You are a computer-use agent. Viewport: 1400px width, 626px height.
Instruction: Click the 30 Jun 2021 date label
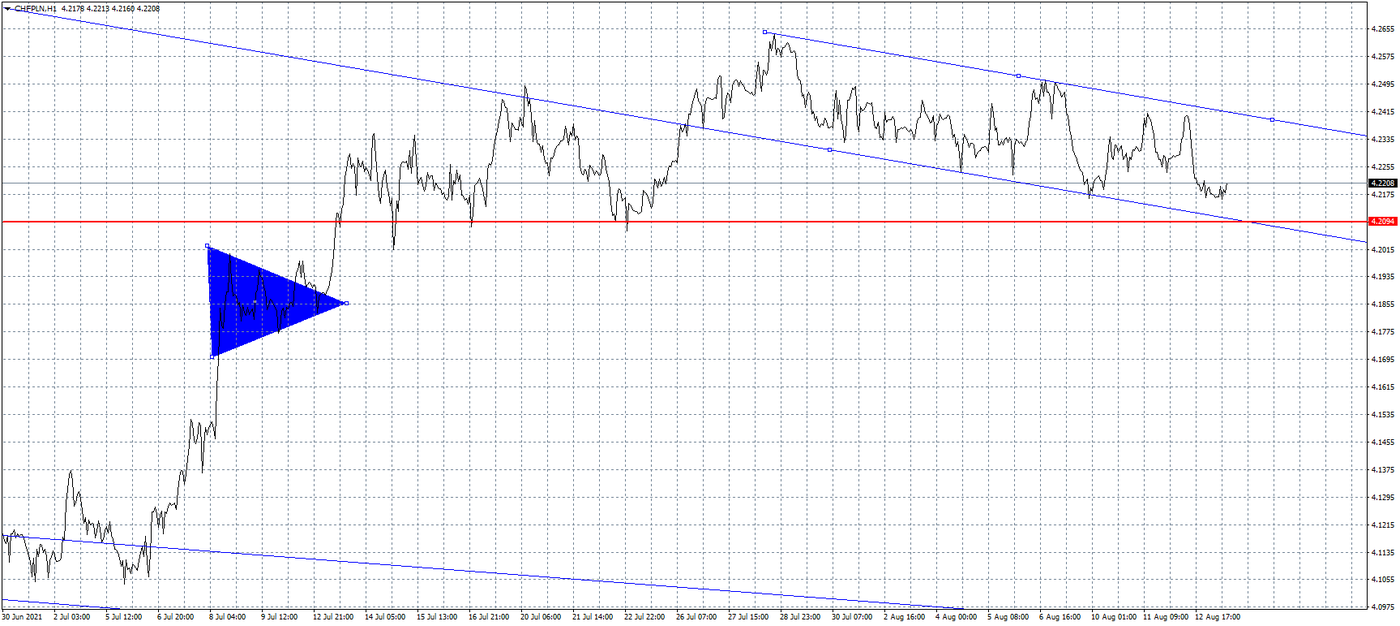click(24, 617)
